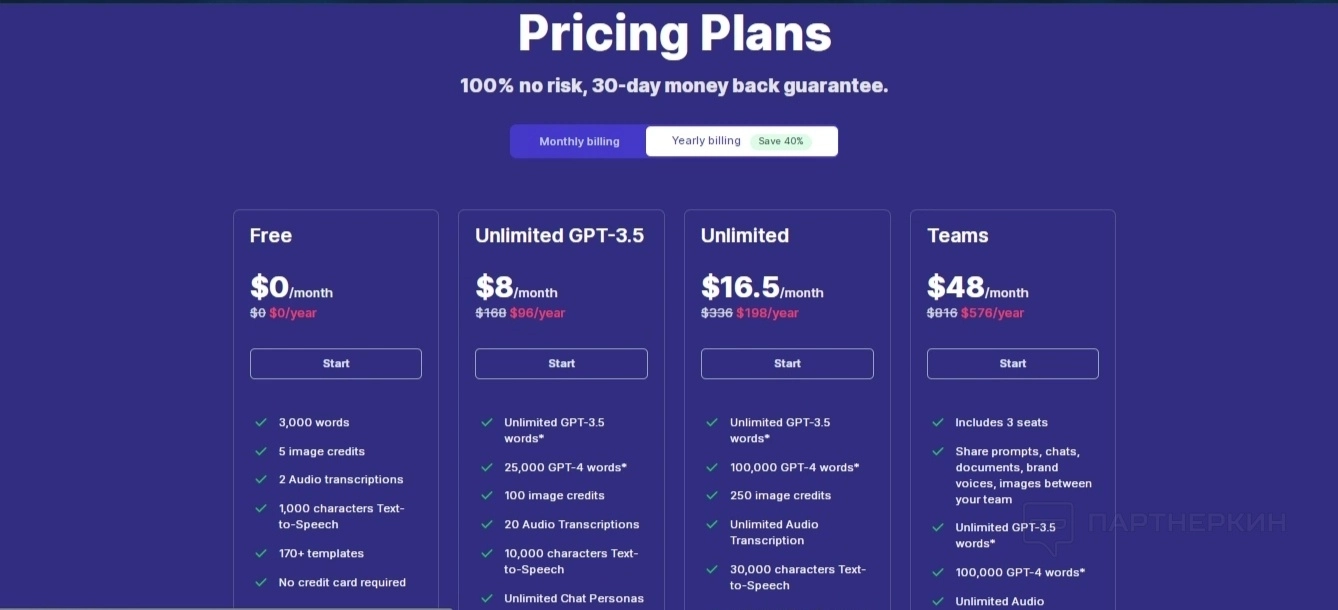Click the $96/year discounted price
Image resolution: width=1338 pixels, height=610 pixels.
(537, 313)
